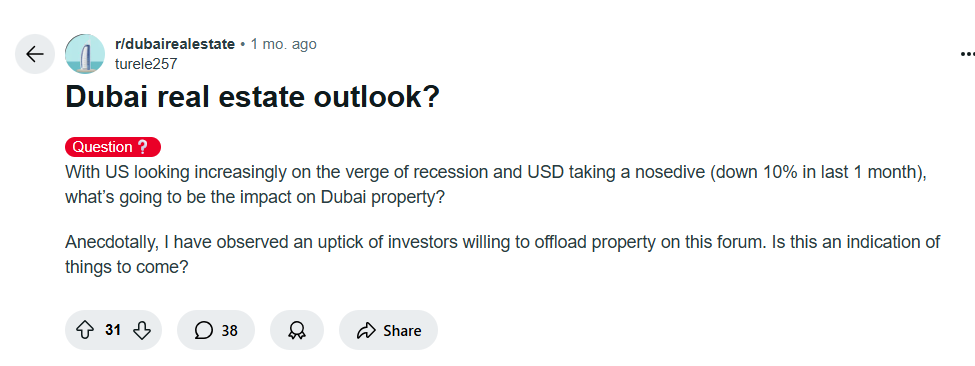Visit the r/dubairealestate community link

click(175, 44)
